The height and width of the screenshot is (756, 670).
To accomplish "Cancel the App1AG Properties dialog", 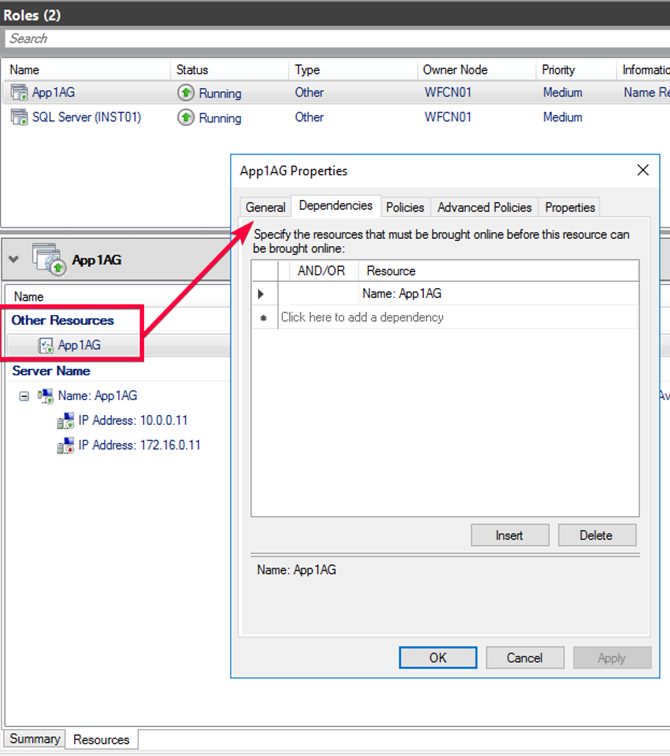I will (525, 658).
